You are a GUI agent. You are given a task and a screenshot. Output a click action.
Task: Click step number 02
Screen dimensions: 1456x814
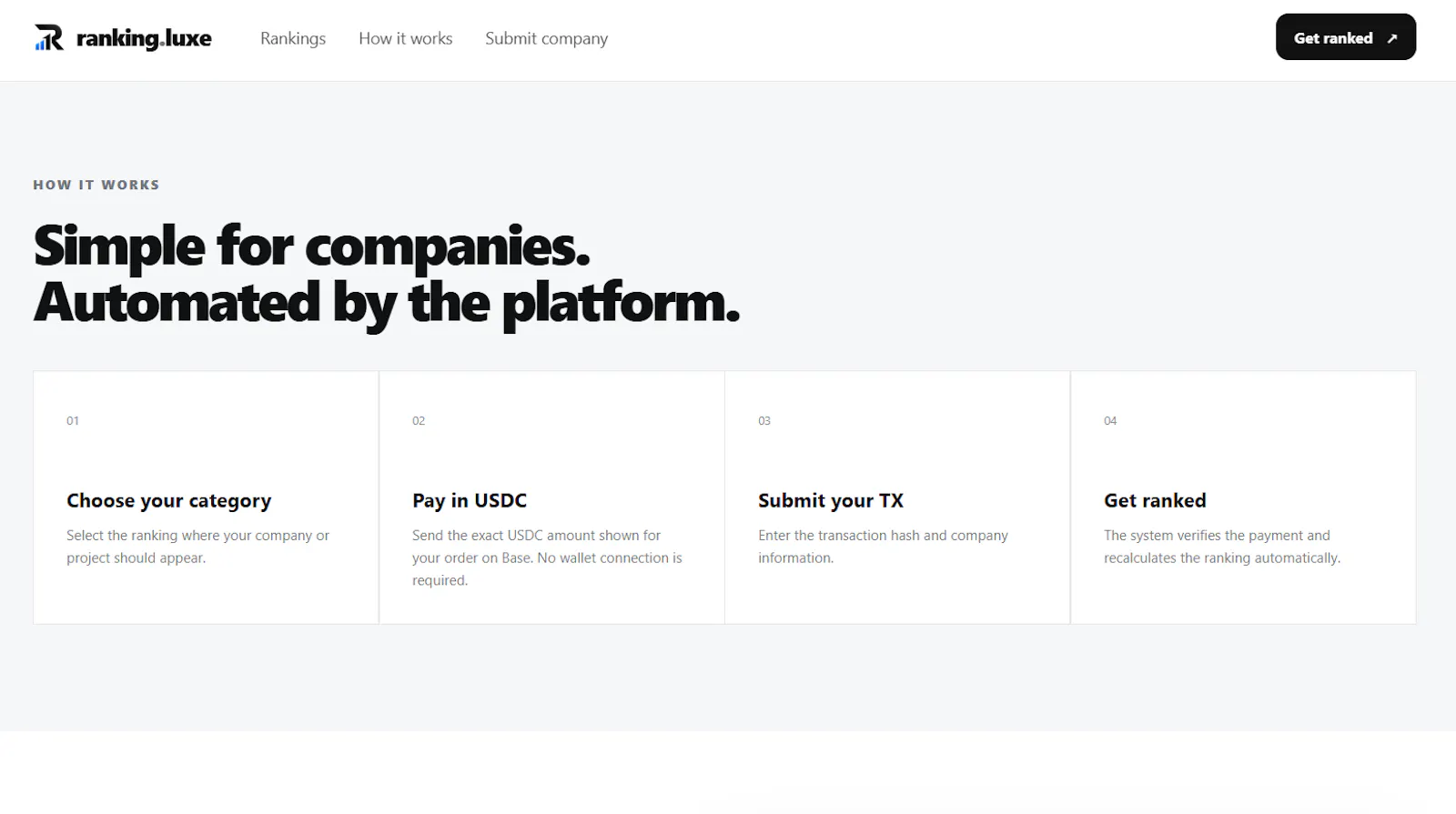419,420
